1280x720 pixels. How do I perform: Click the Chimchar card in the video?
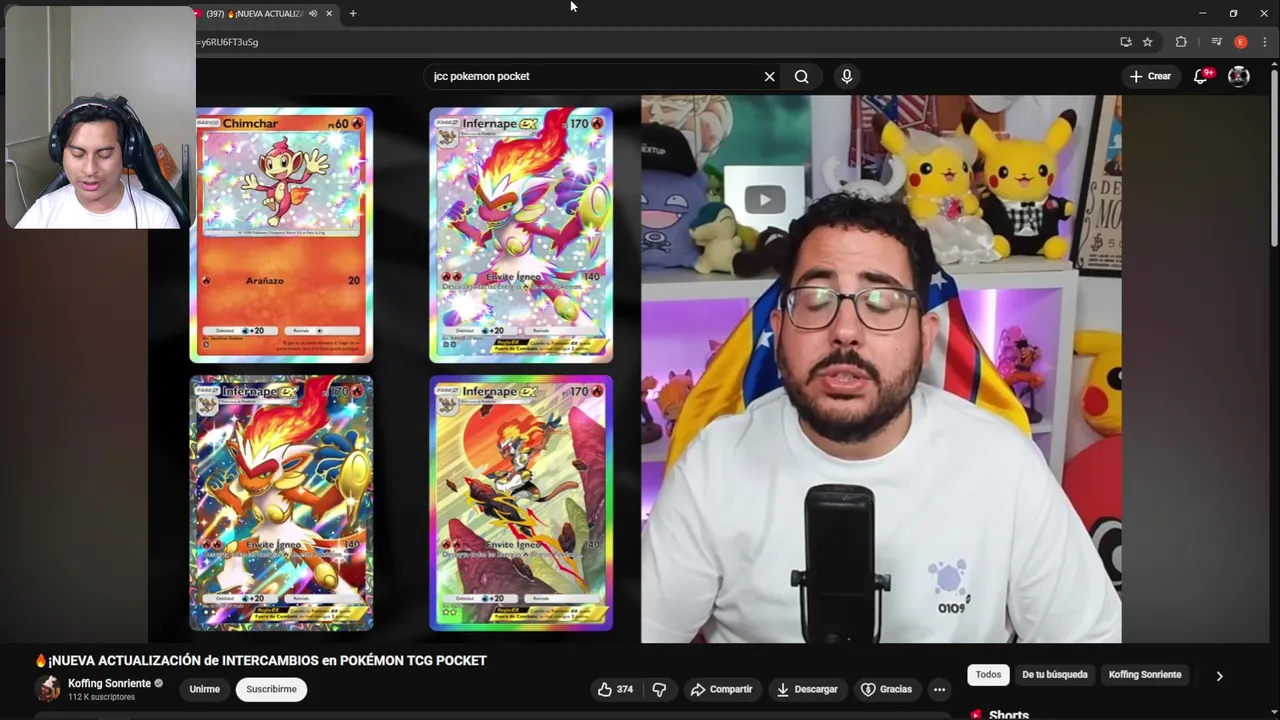click(x=282, y=235)
